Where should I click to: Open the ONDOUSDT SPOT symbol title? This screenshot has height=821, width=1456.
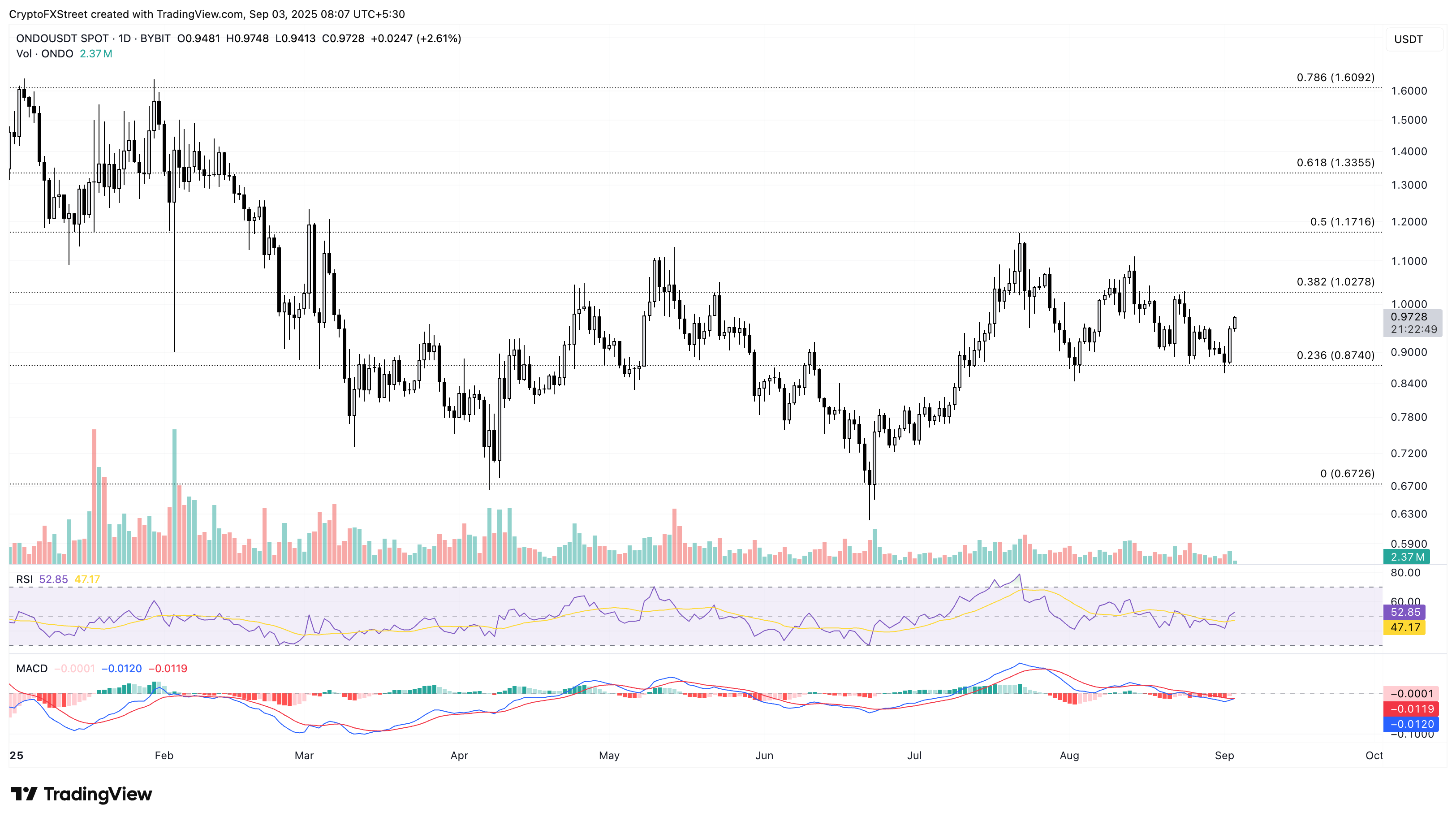tap(62, 39)
